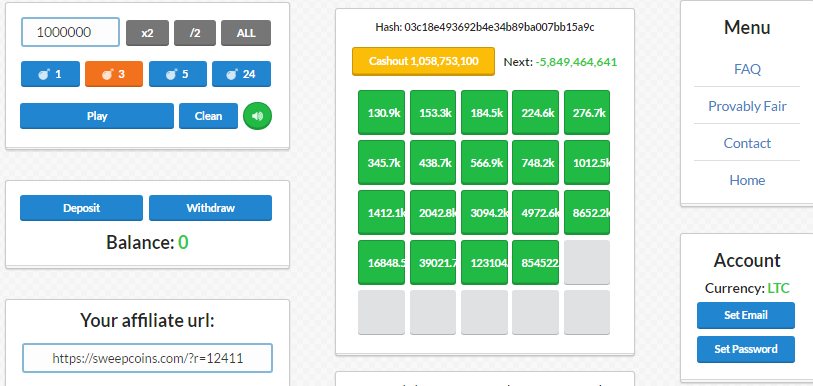This screenshot has width=813, height=386.
Task: Go to Home menu item
Action: pyautogui.click(x=747, y=180)
